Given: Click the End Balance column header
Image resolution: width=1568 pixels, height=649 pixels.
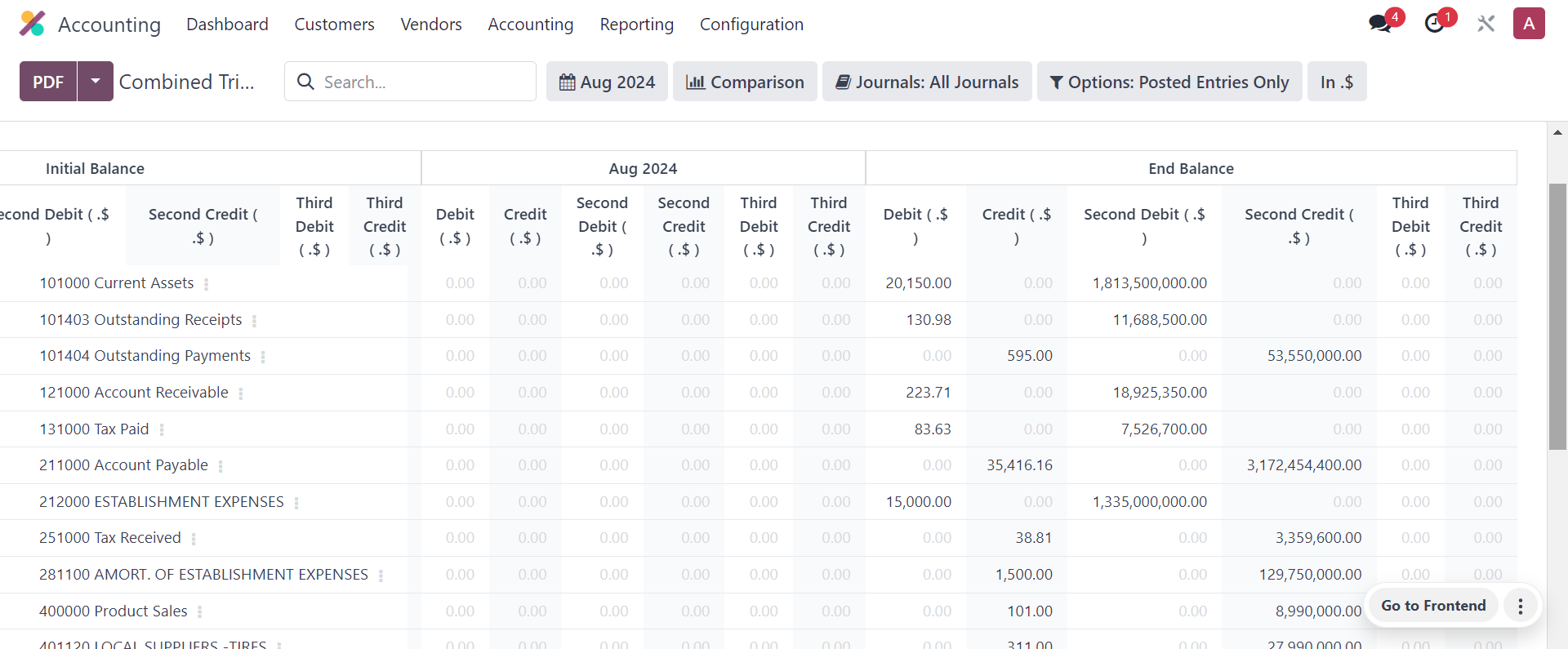Looking at the screenshot, I should pos(1191,168).
